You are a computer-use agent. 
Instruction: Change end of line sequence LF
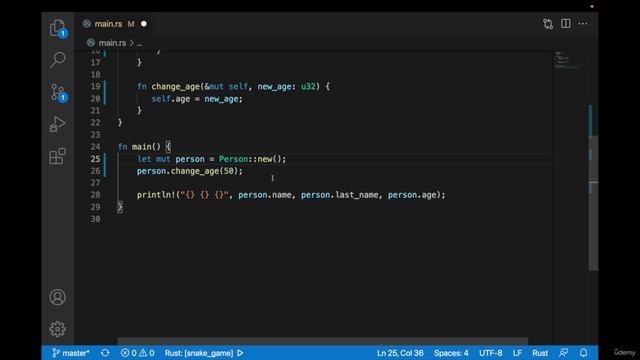point(517,353)
